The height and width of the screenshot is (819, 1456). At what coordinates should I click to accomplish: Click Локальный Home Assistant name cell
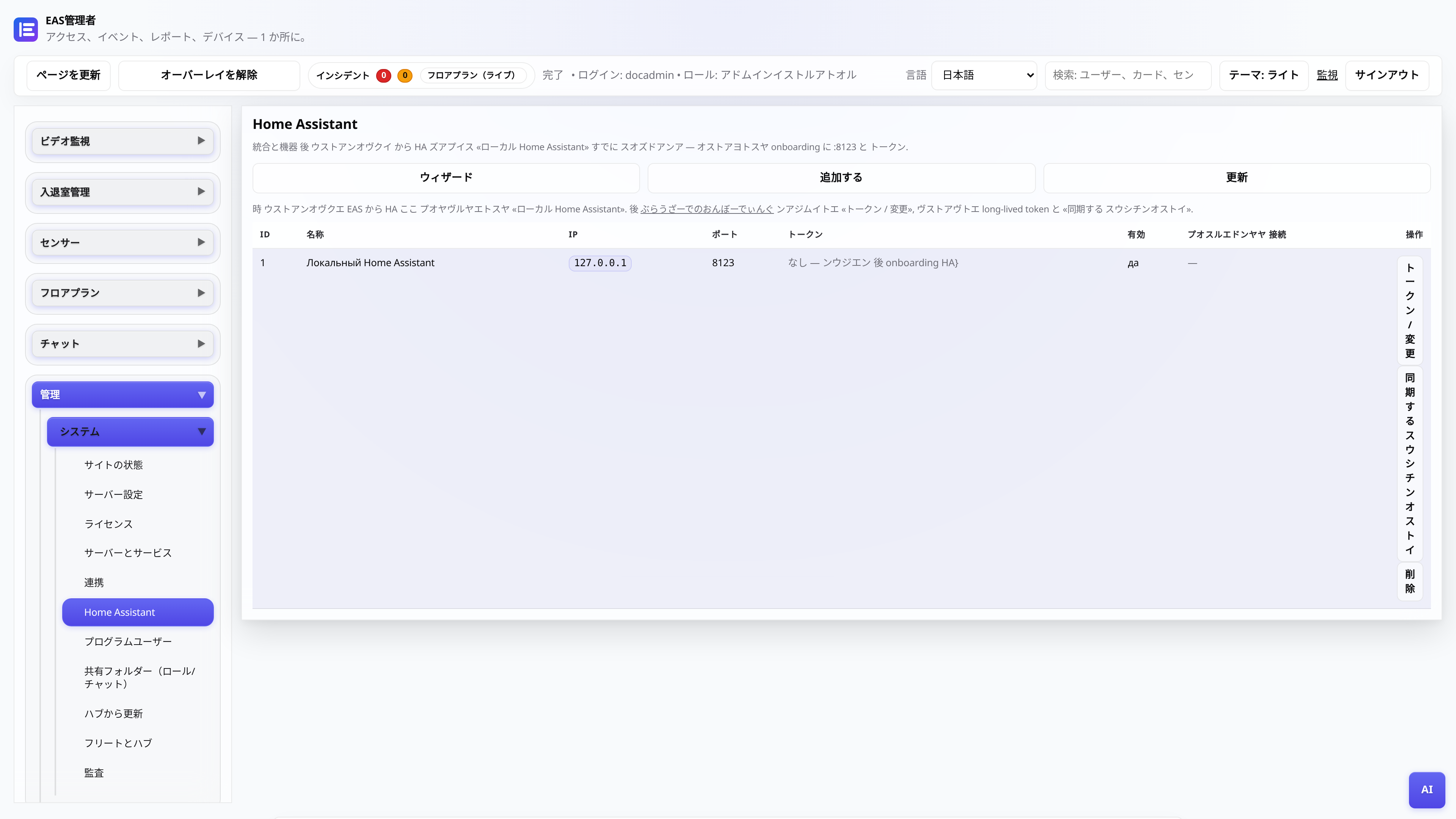click(x=370, y=263)
